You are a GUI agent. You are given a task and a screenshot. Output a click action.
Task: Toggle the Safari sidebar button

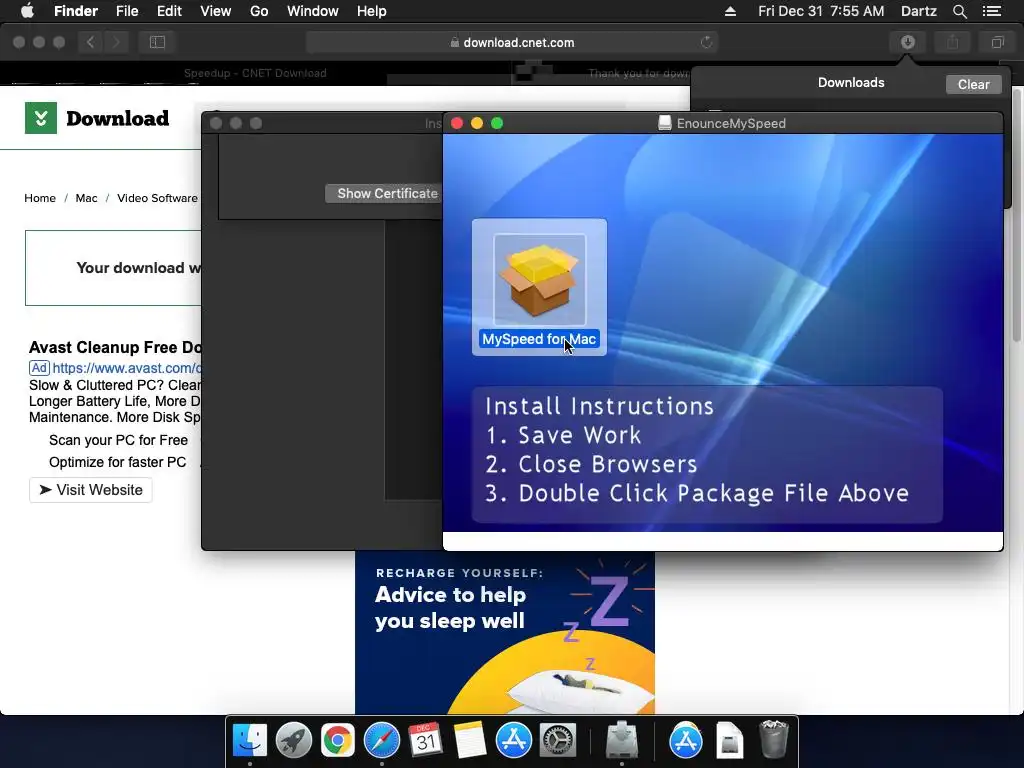point(157,42)
